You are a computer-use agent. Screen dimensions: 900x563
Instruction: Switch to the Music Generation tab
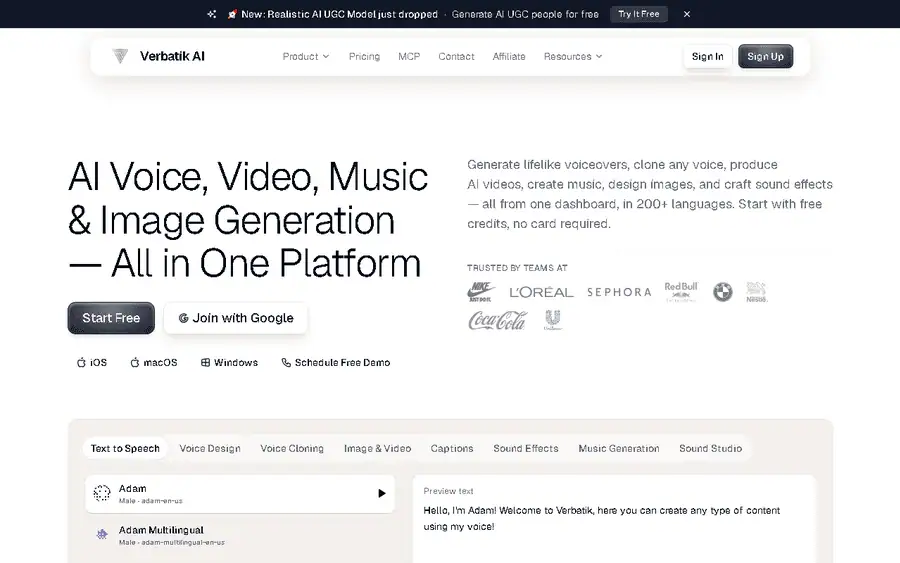619,448
